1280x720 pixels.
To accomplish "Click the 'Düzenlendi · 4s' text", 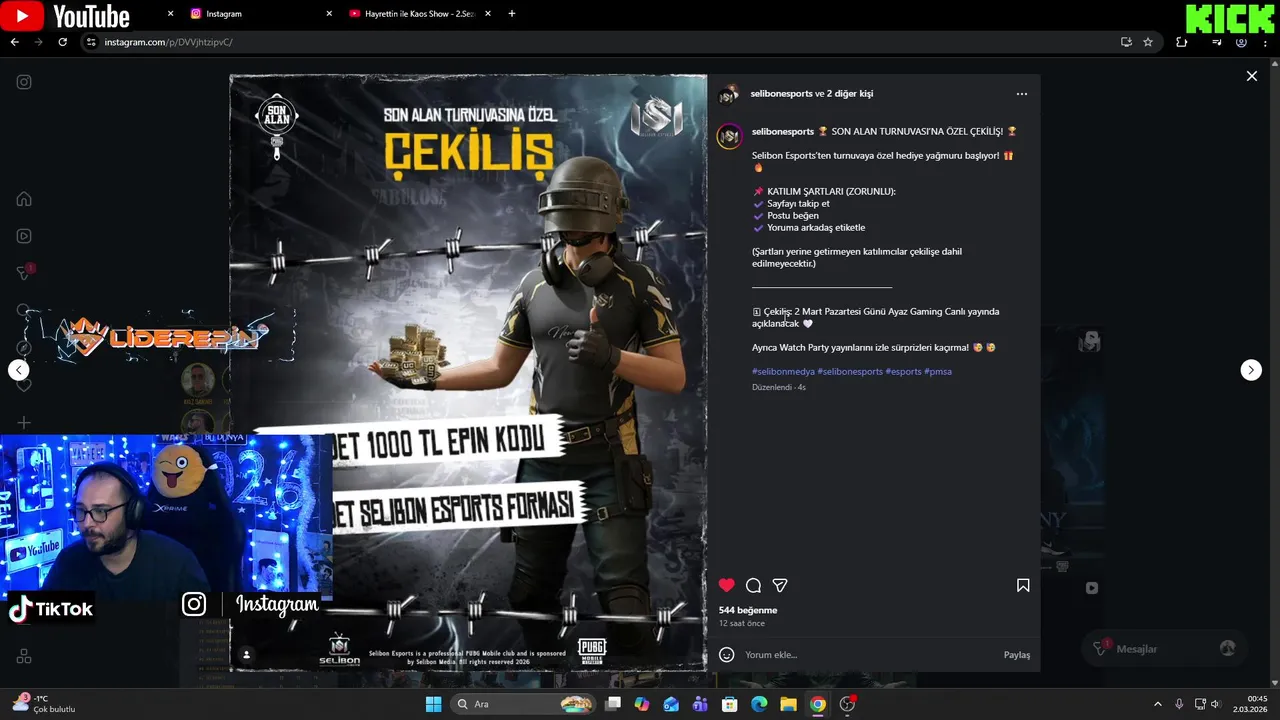I will 779,387.
